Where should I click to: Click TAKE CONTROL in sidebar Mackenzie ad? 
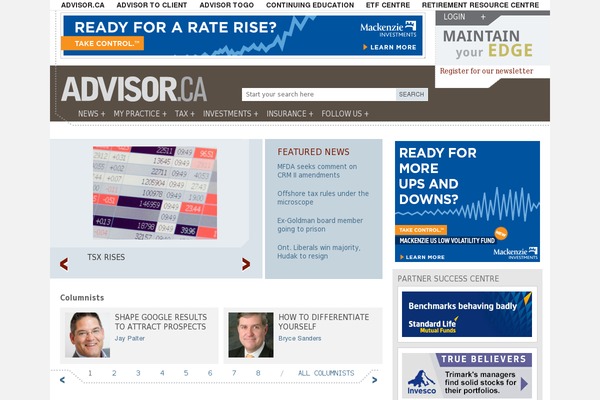pyautogui.click(x=421, y=230)
